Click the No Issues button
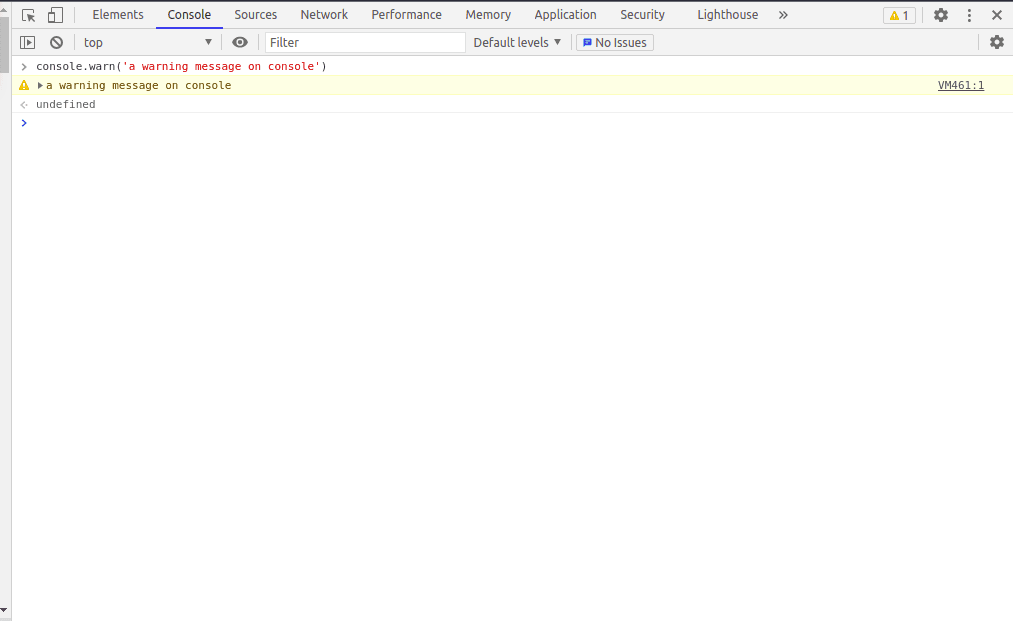 click(x=614, y=43)
